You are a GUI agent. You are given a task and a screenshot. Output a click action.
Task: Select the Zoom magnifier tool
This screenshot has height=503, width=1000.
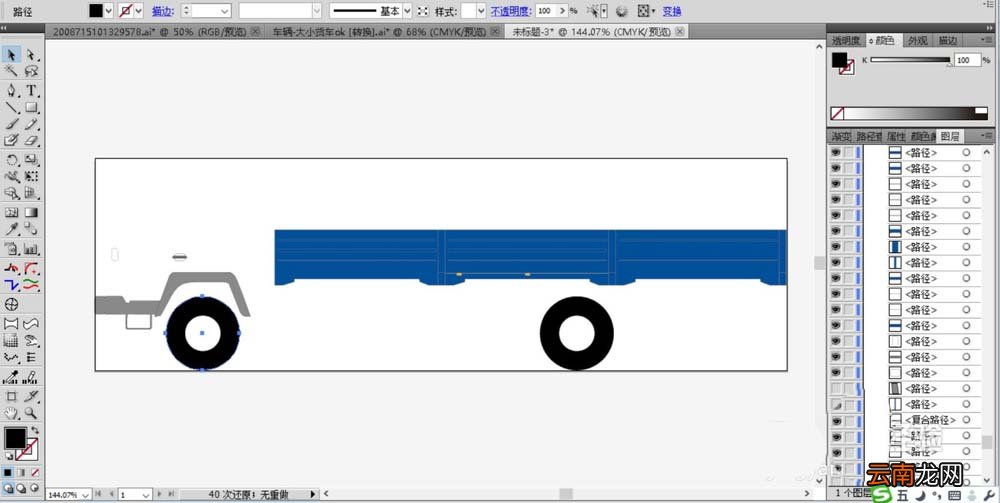[x=31, y=413]
